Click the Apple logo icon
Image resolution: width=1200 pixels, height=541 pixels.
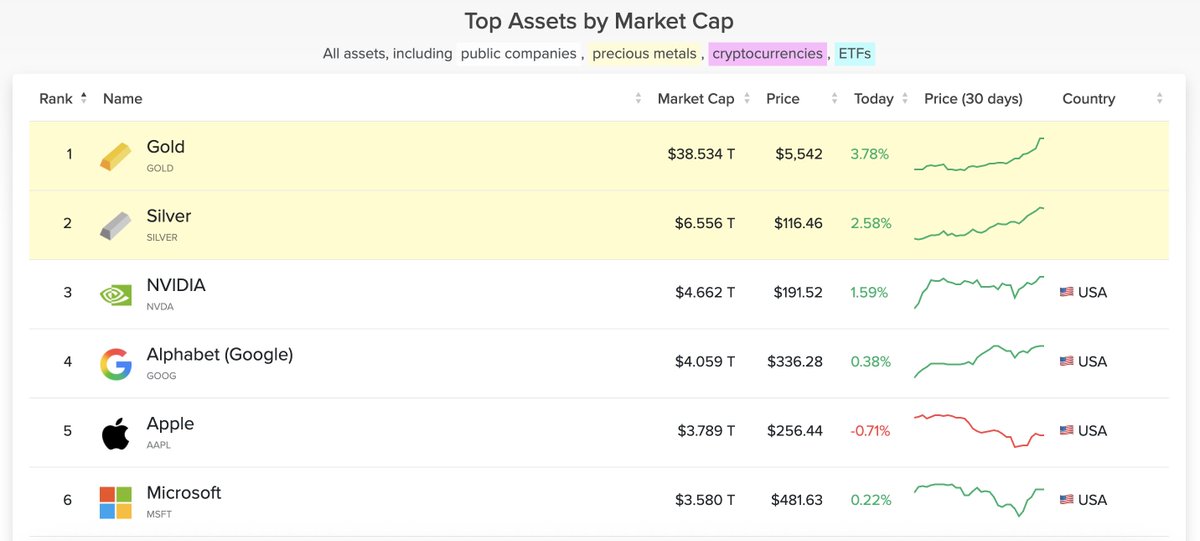click(116, 433)
